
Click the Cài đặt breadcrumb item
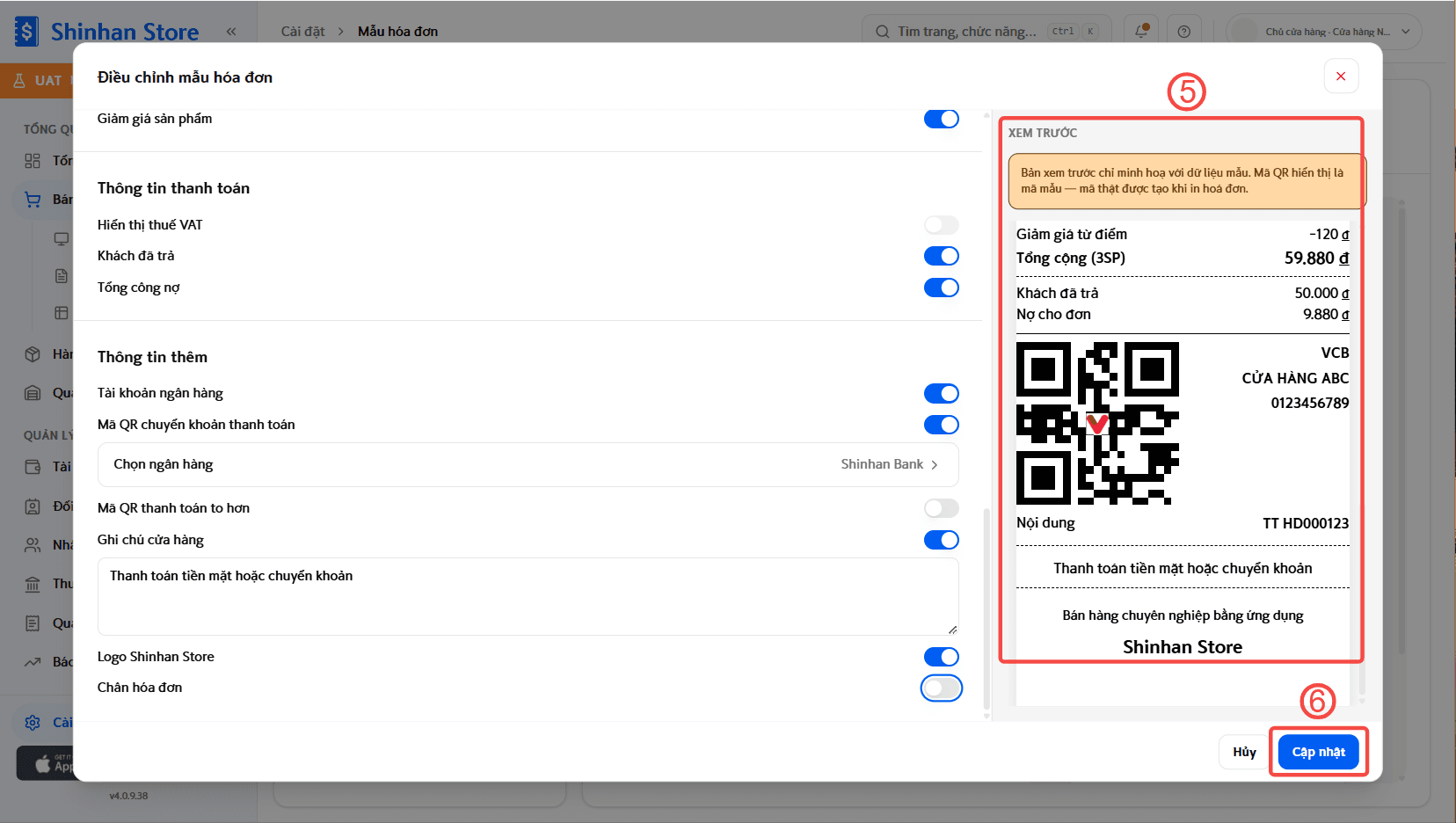(302, 32)
